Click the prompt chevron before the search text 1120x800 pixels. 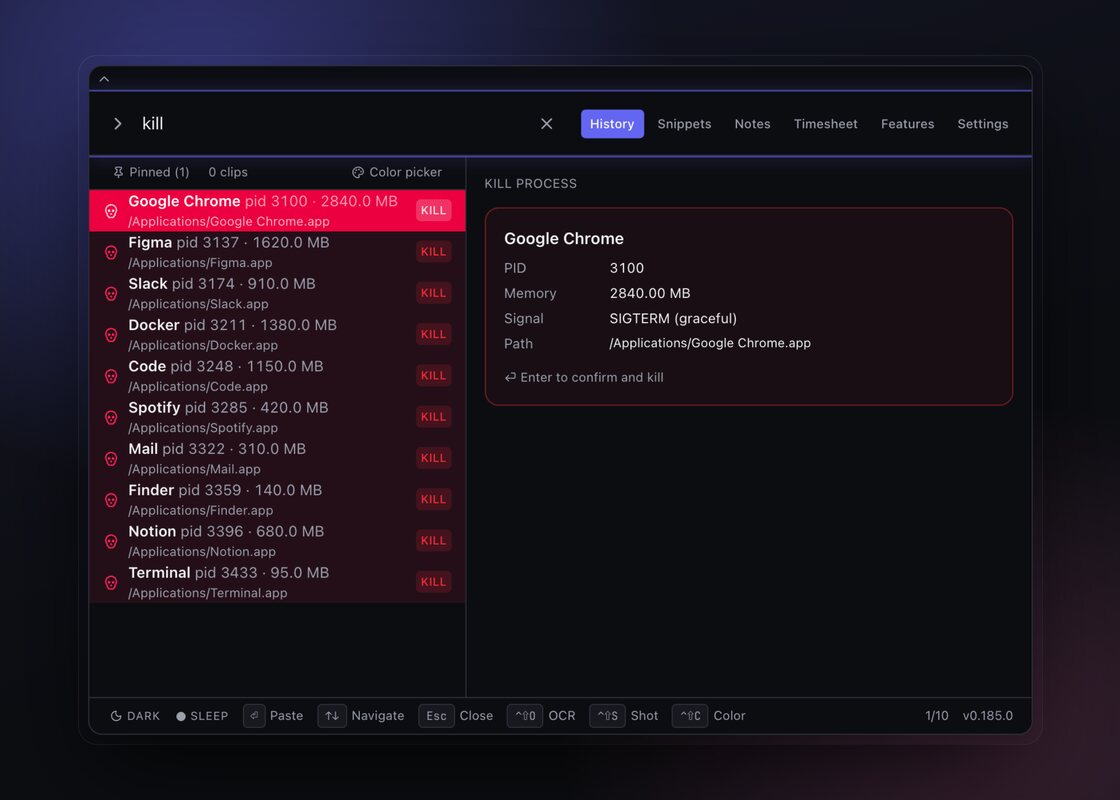point(118,124)
